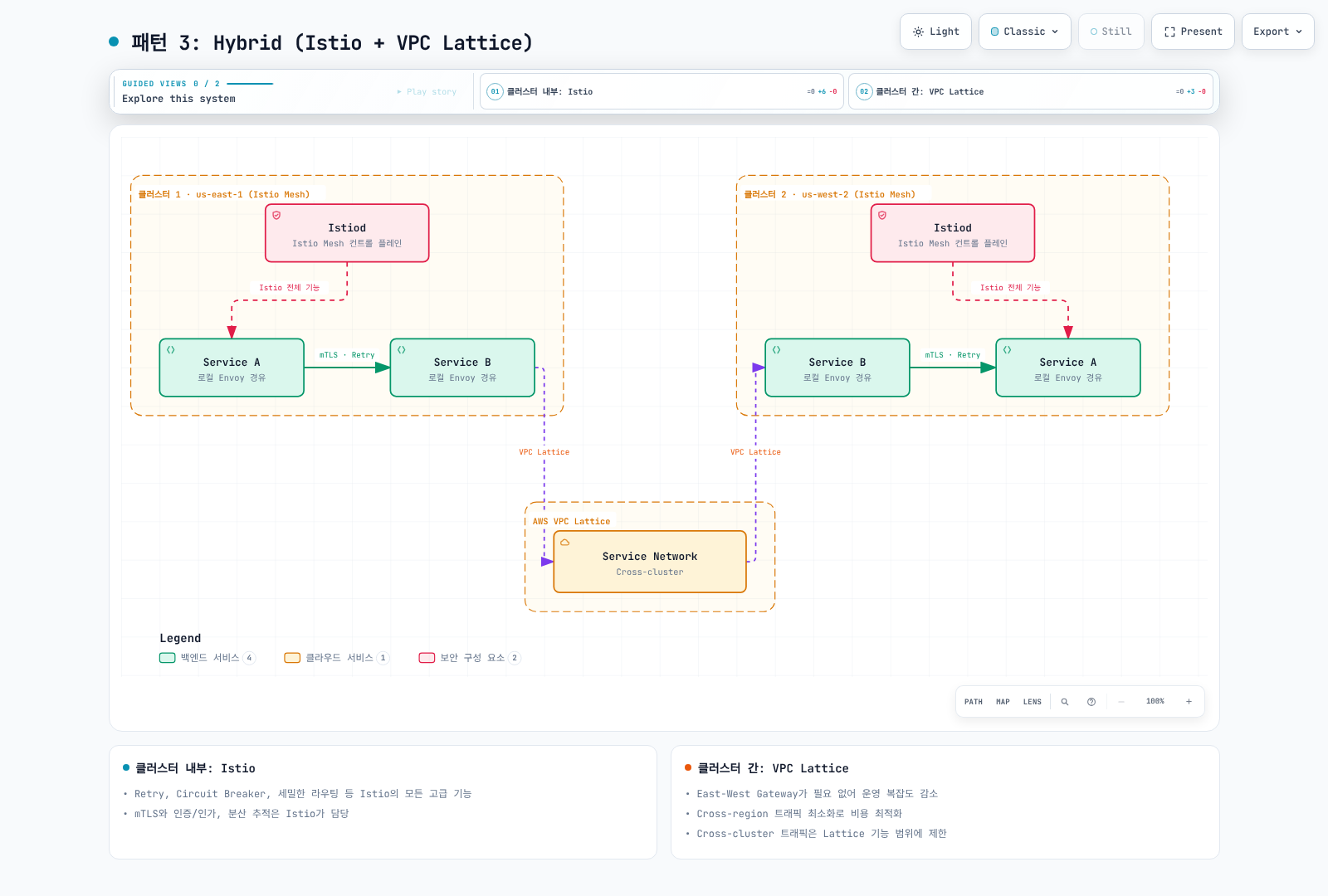Click the fullscreen icon in Present button
This screenshot has width=1328, height=896.
pos(1169,32)
